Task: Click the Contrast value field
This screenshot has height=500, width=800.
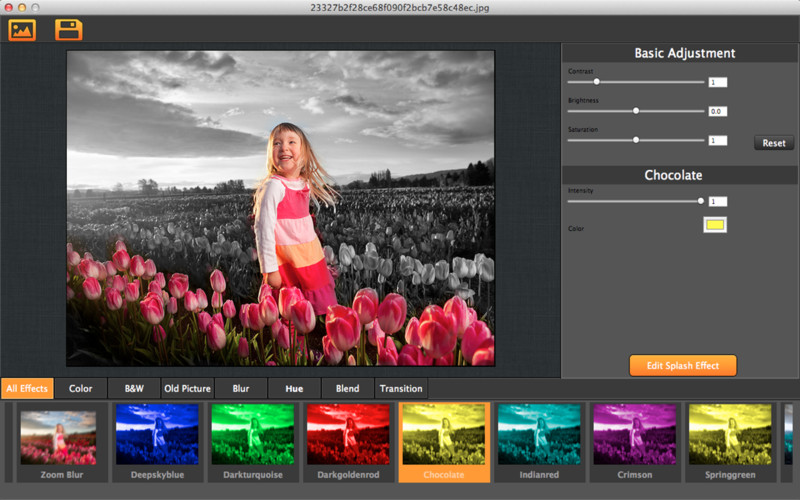Action: click(717, 82)
